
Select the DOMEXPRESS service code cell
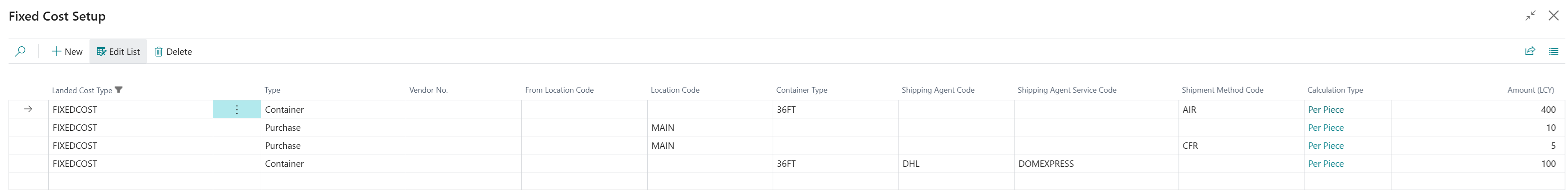coord(1046,164)
